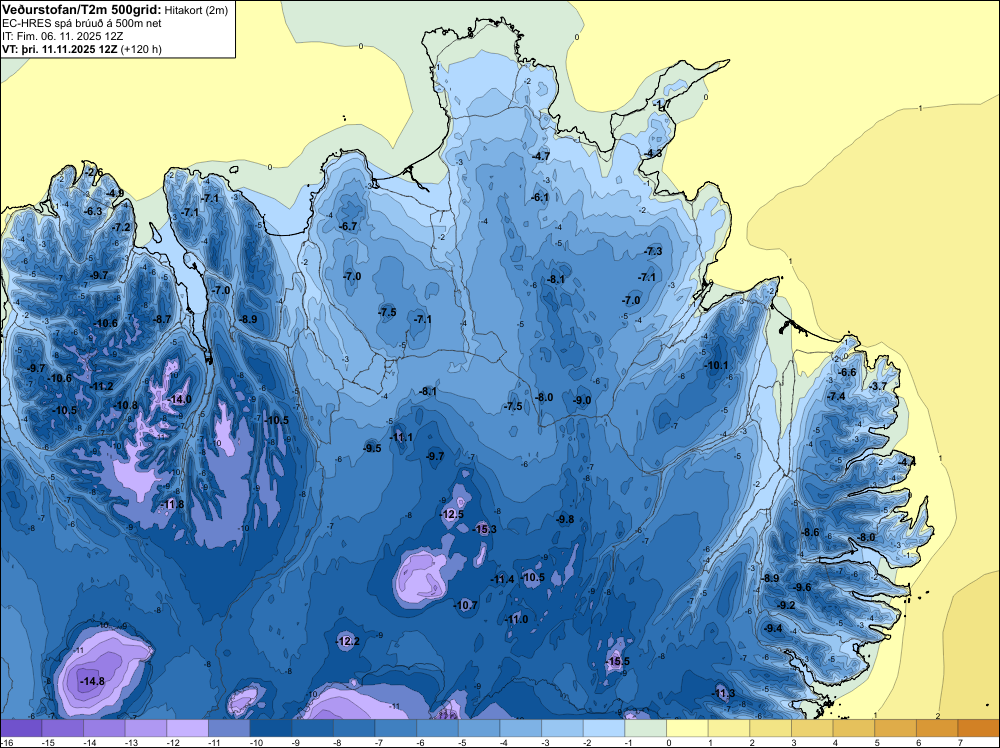This screenshot has height=748, width=1000.
Task: Click the '-14.0' temperature label
Action: pos(179,399)
